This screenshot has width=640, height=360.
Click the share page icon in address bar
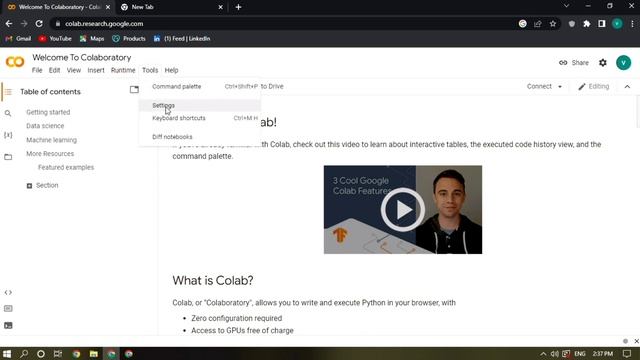538,24
